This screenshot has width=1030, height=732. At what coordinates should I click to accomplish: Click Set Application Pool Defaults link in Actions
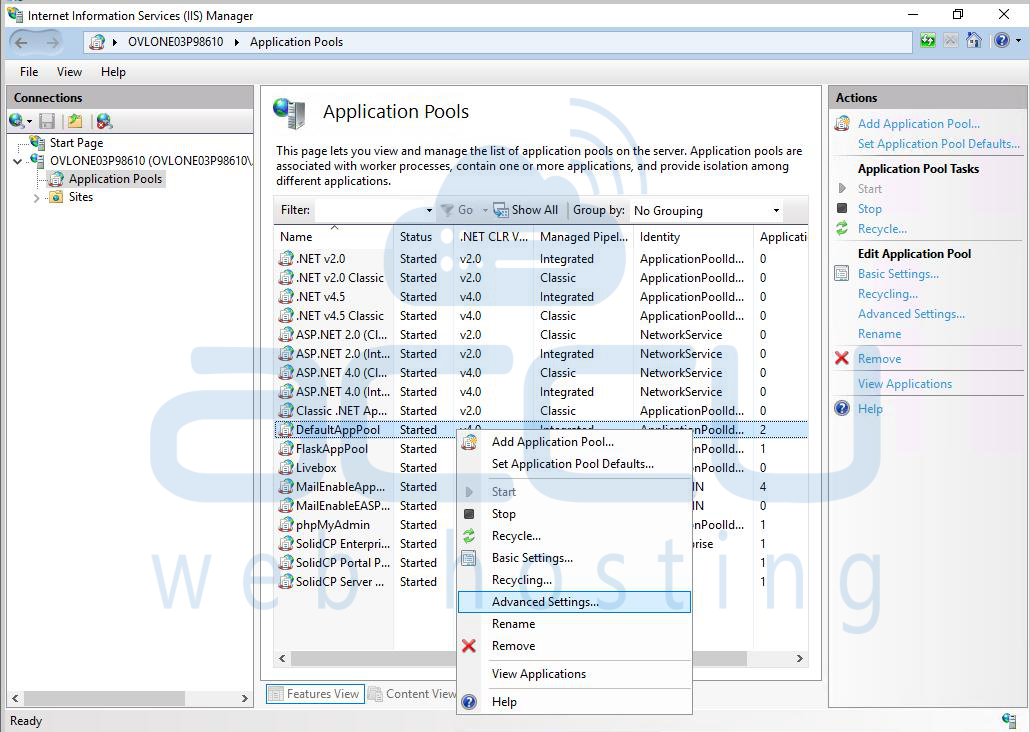(939, 143)
